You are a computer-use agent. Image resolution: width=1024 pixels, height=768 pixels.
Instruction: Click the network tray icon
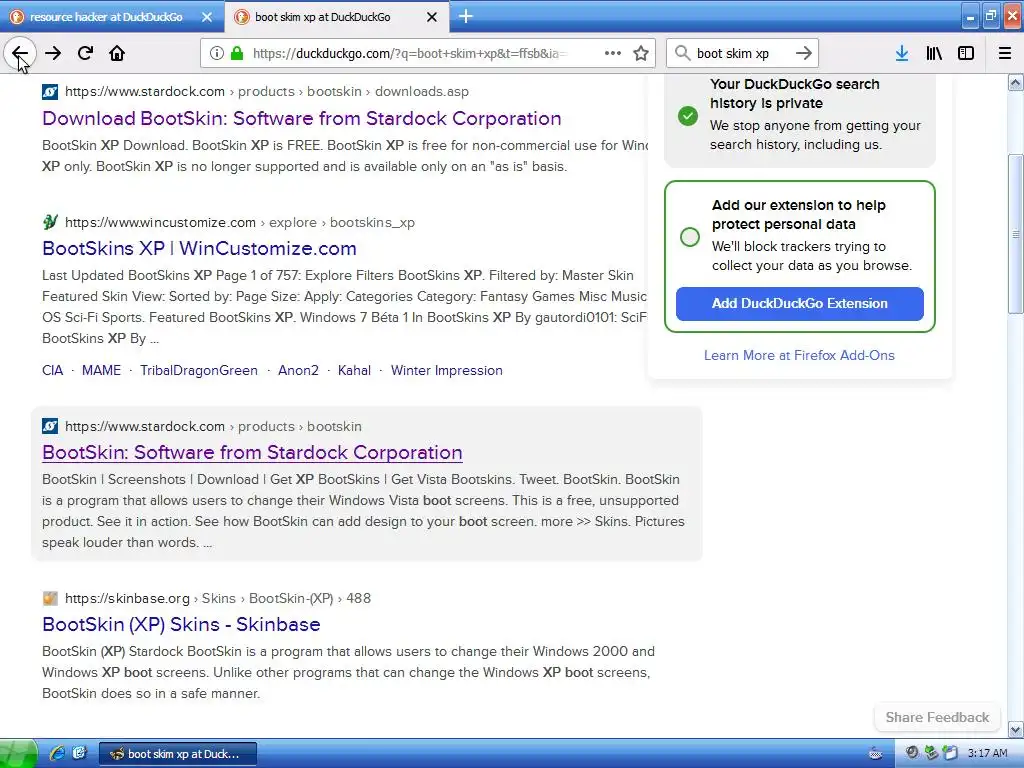coord(931,753)
